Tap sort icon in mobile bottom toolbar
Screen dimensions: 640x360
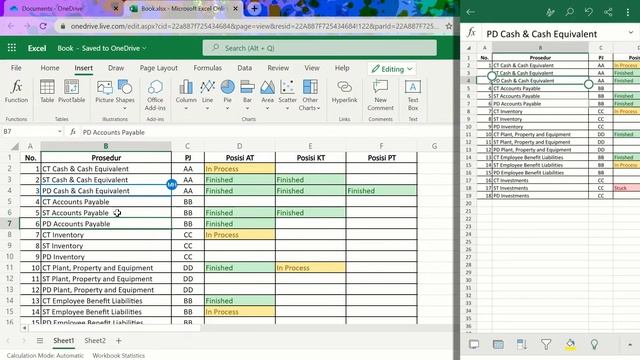522,344
